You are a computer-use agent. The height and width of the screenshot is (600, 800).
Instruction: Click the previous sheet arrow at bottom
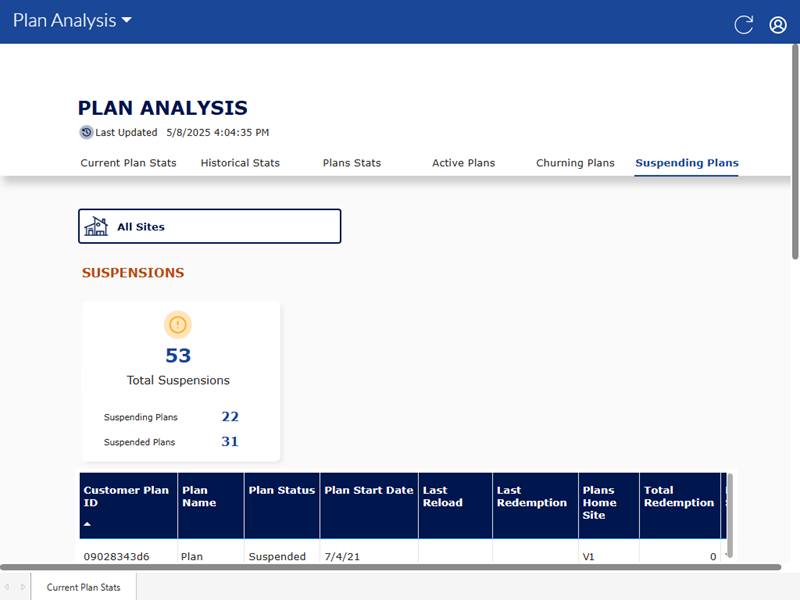[x=7, y=587]
